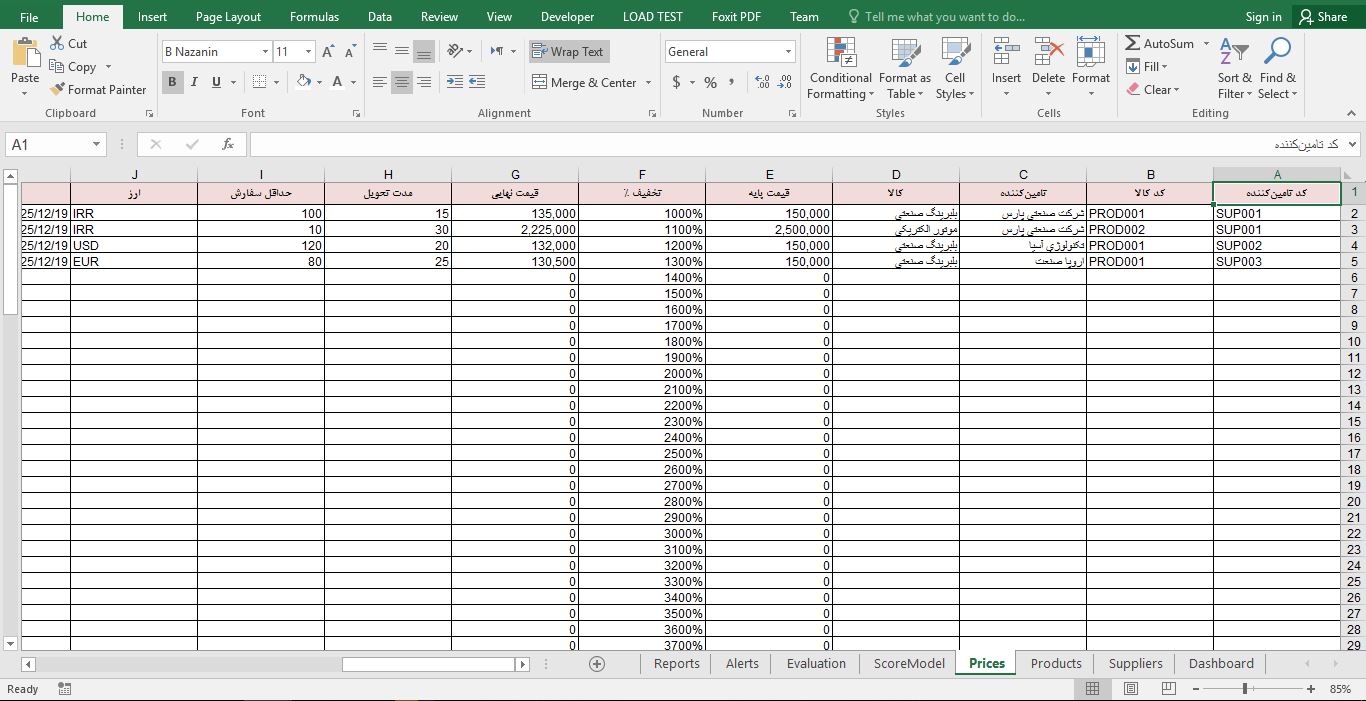Open the B Nazanin font name dropdown

pyautogui.click(x=265, y=51)
